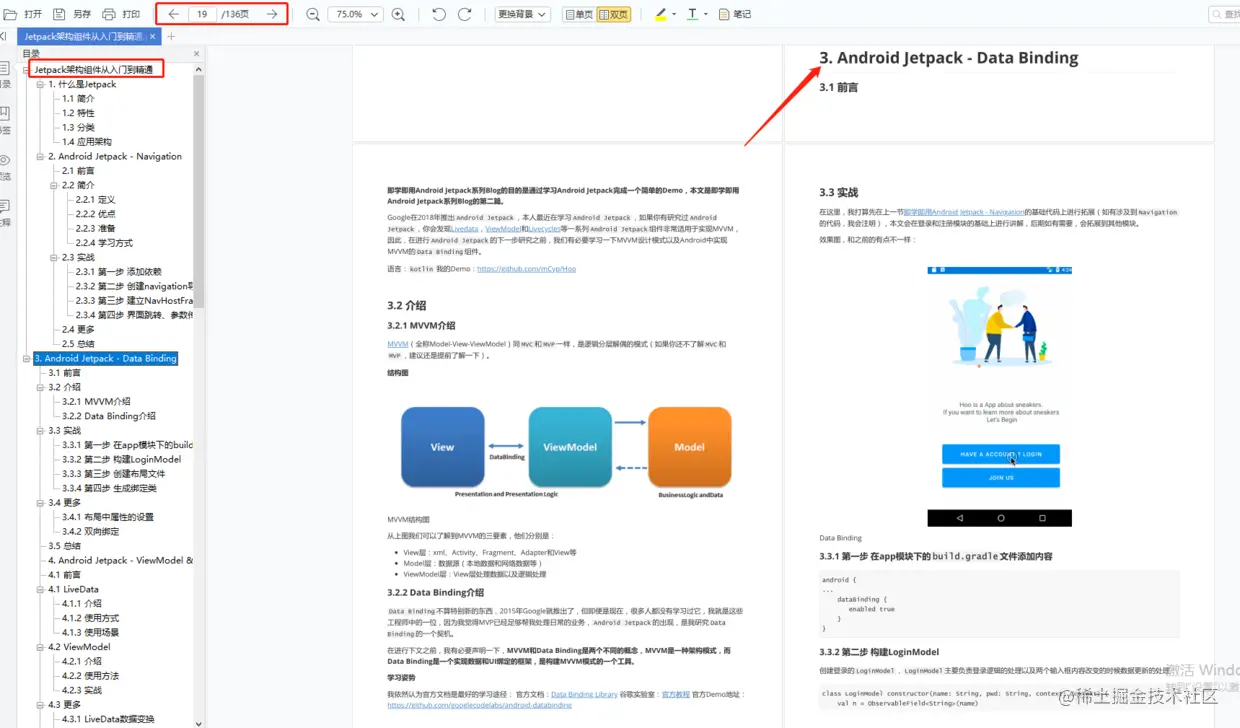The image size is (1240, 728).
Task: Open the 更换背景 background dropdown
Action: [x=523, y=14]
